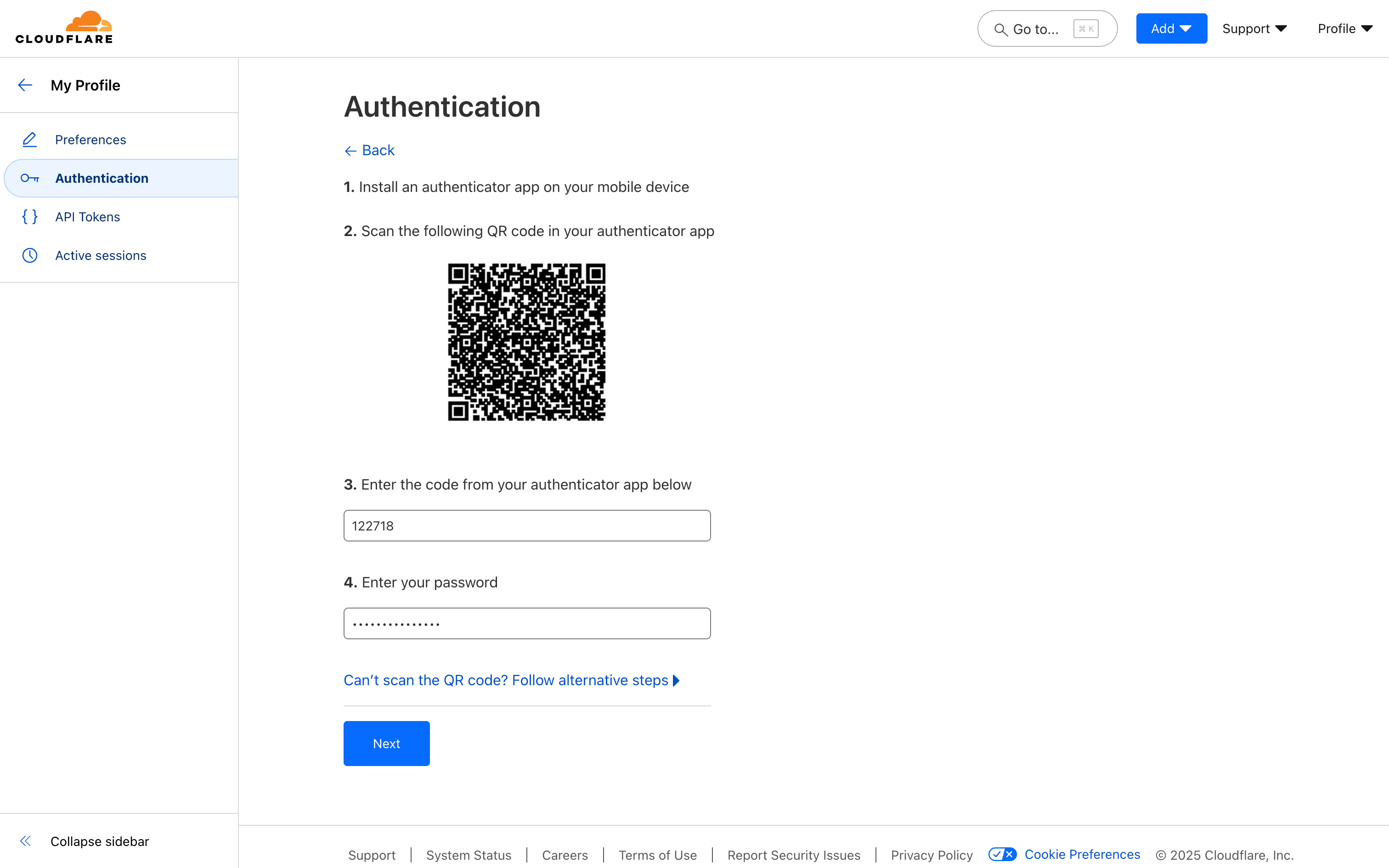Collapse the sidebar using the double-chevron icon
Screen dimensions: 1389x868
click(26, 840)
